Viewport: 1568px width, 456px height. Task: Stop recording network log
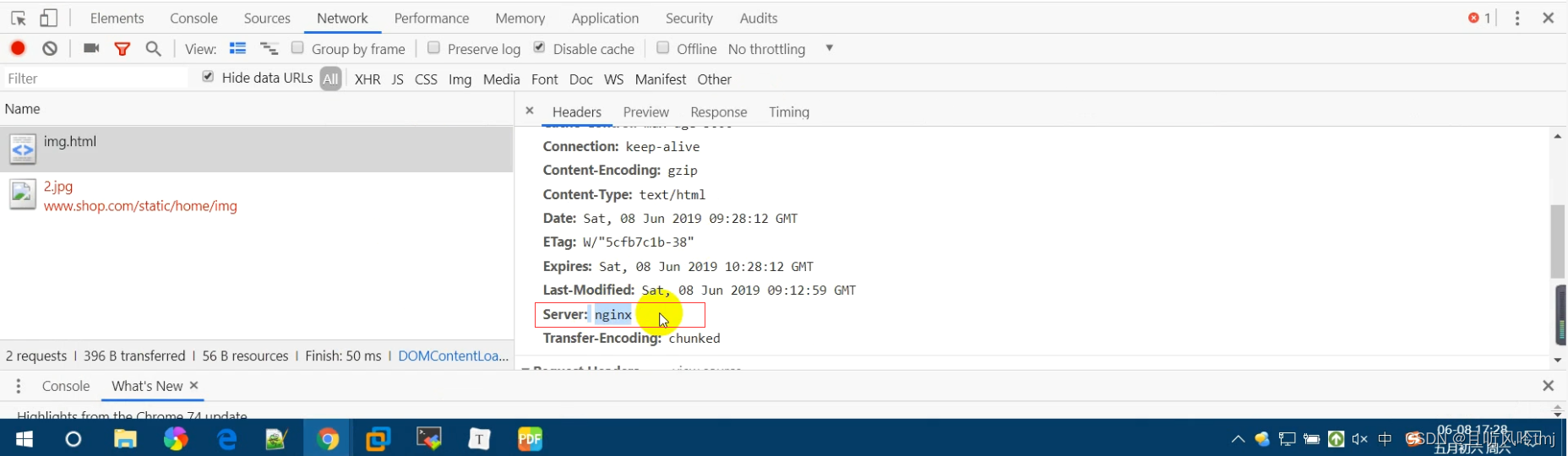(x=18, y=48)
